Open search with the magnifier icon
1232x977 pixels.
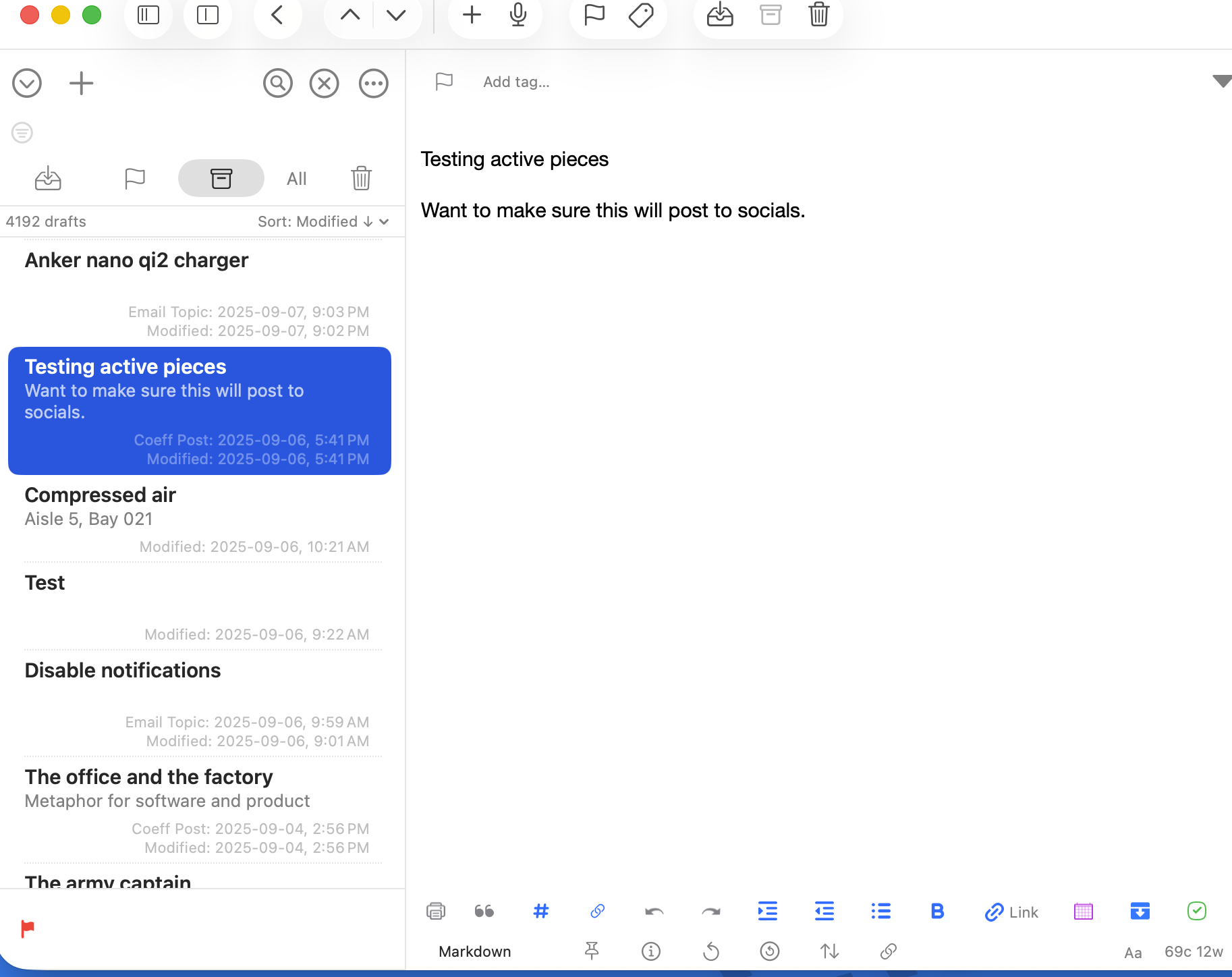[277, 84]
